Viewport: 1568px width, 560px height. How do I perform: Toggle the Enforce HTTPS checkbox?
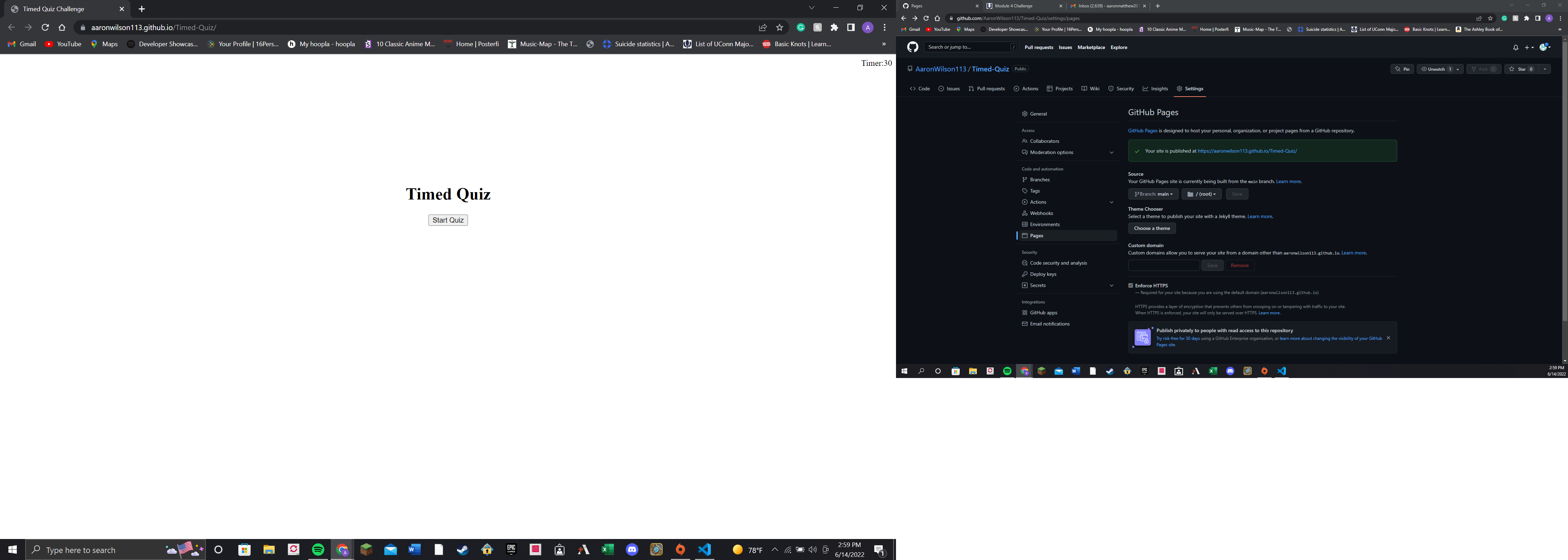[x=1130, y=286]
